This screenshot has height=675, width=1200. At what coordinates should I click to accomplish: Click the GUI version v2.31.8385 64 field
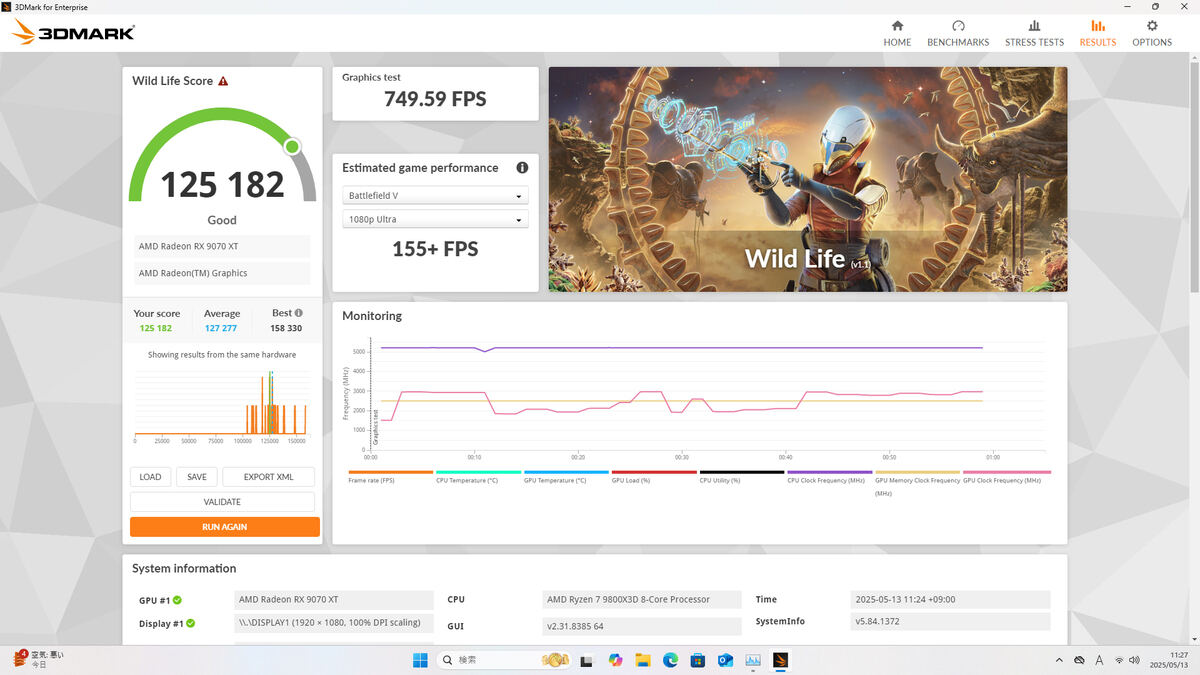click(x=641, y=626)
